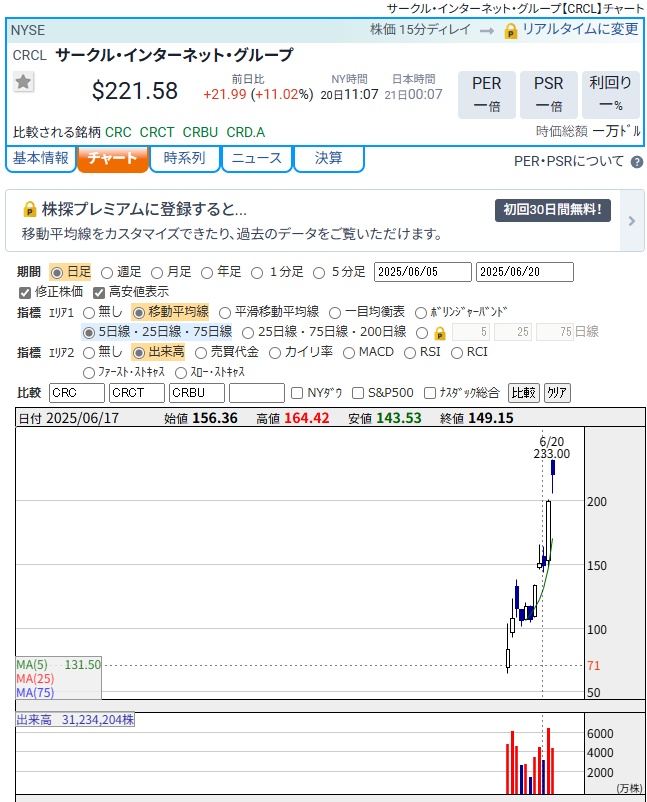The height and width of the screenshot is (802, 647).
Task: Open the ニュース tab
Action: (x=257, y=158)
